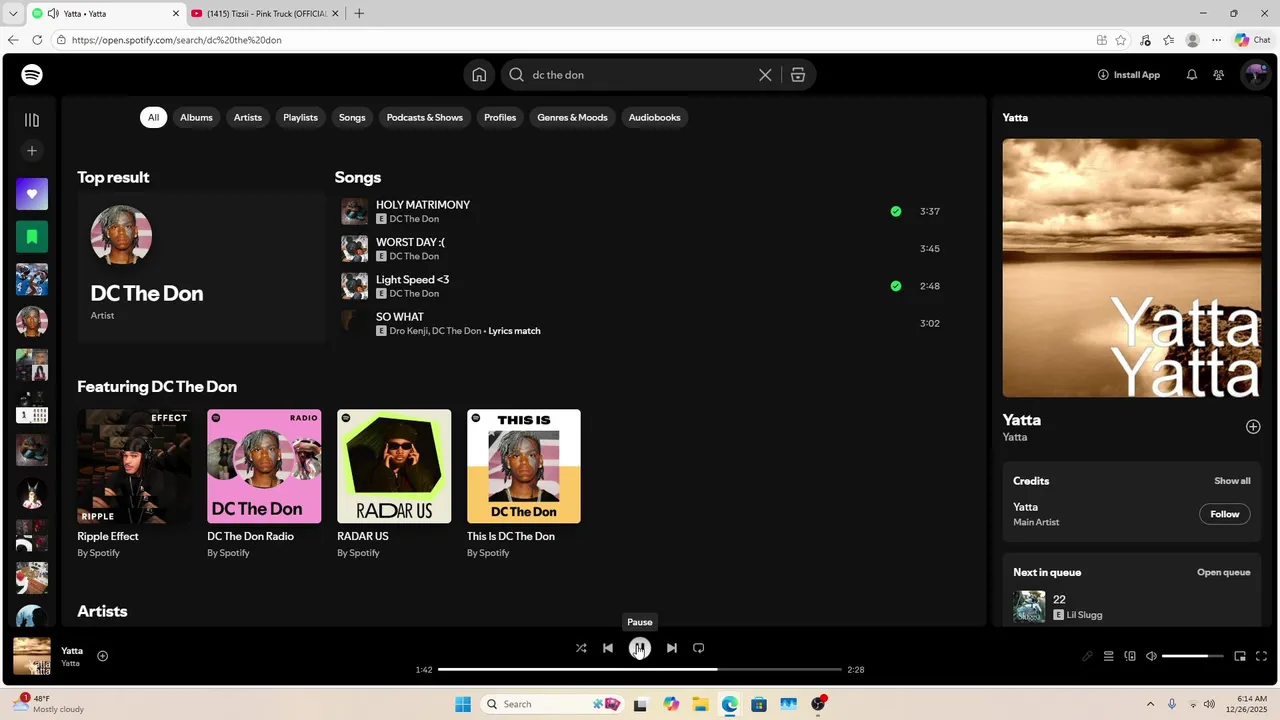Select the Audiobooks filter chip

[x=655, y=117]
